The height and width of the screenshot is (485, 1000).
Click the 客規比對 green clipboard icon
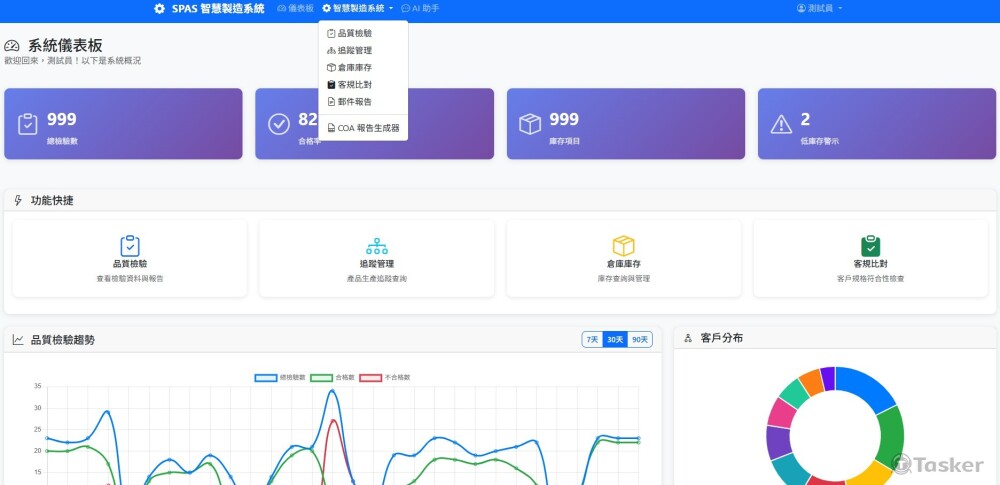tap(870, 246)
